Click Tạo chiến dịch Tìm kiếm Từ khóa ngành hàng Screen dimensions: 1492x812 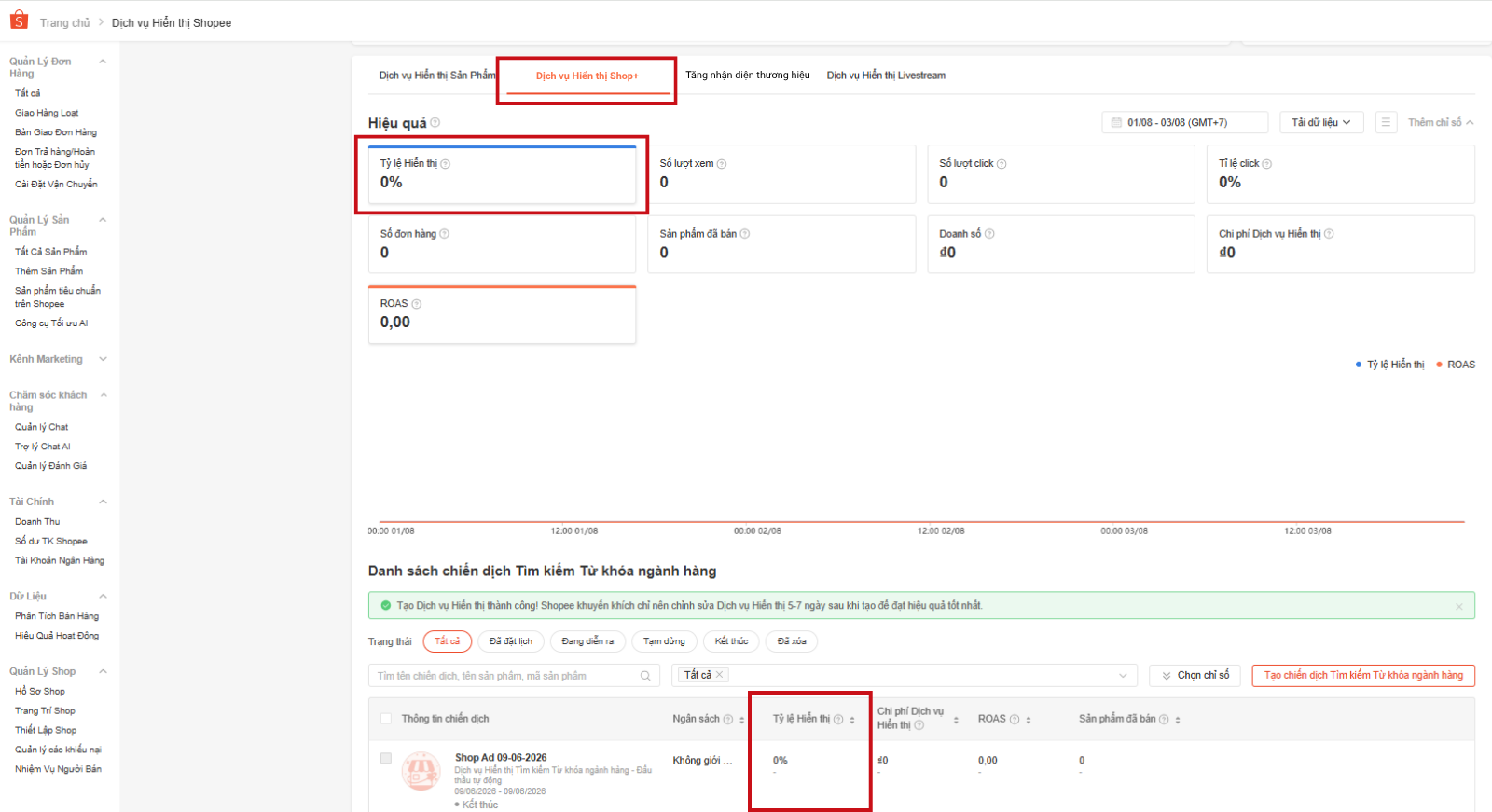tap(1363, 676)
